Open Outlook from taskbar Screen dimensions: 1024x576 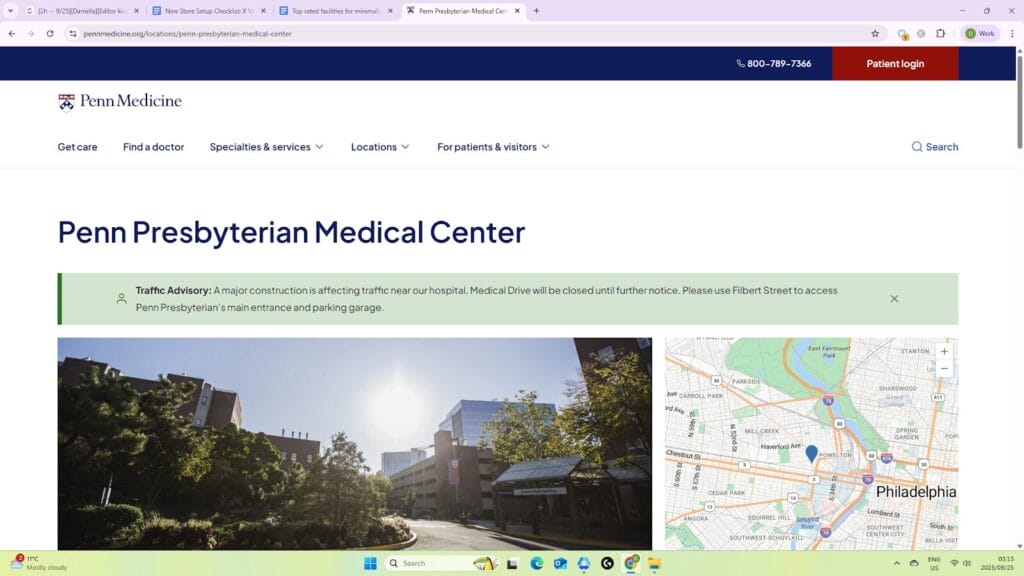point(560,563)
